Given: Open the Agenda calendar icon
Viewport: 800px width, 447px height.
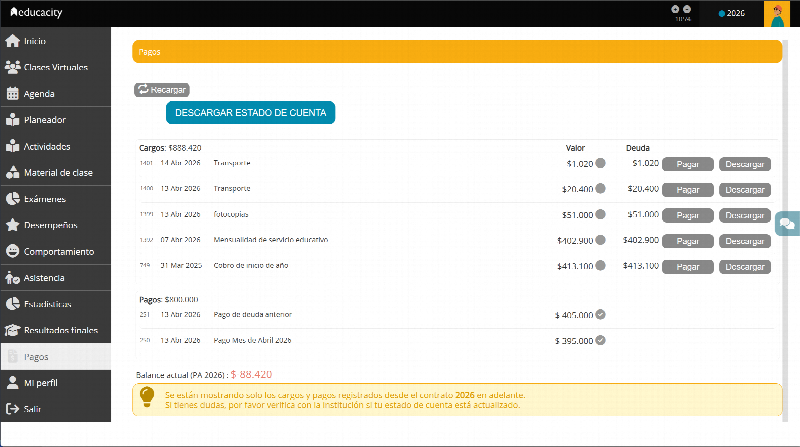Looking at the screenshot, I should point(12,93).
